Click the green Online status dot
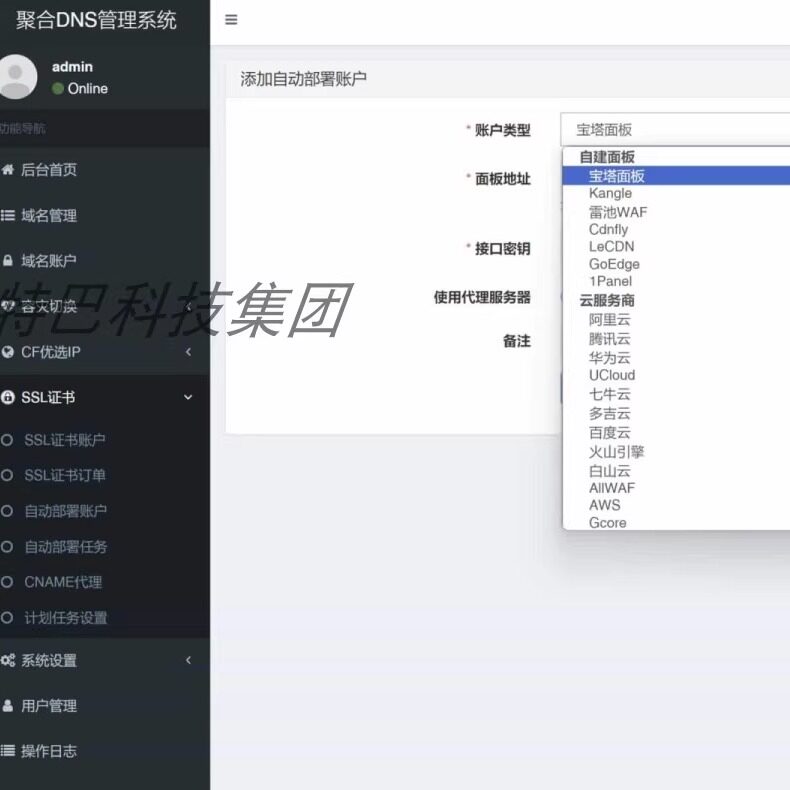This screenshot has height=790, width=790. click(x=58, y=89)
